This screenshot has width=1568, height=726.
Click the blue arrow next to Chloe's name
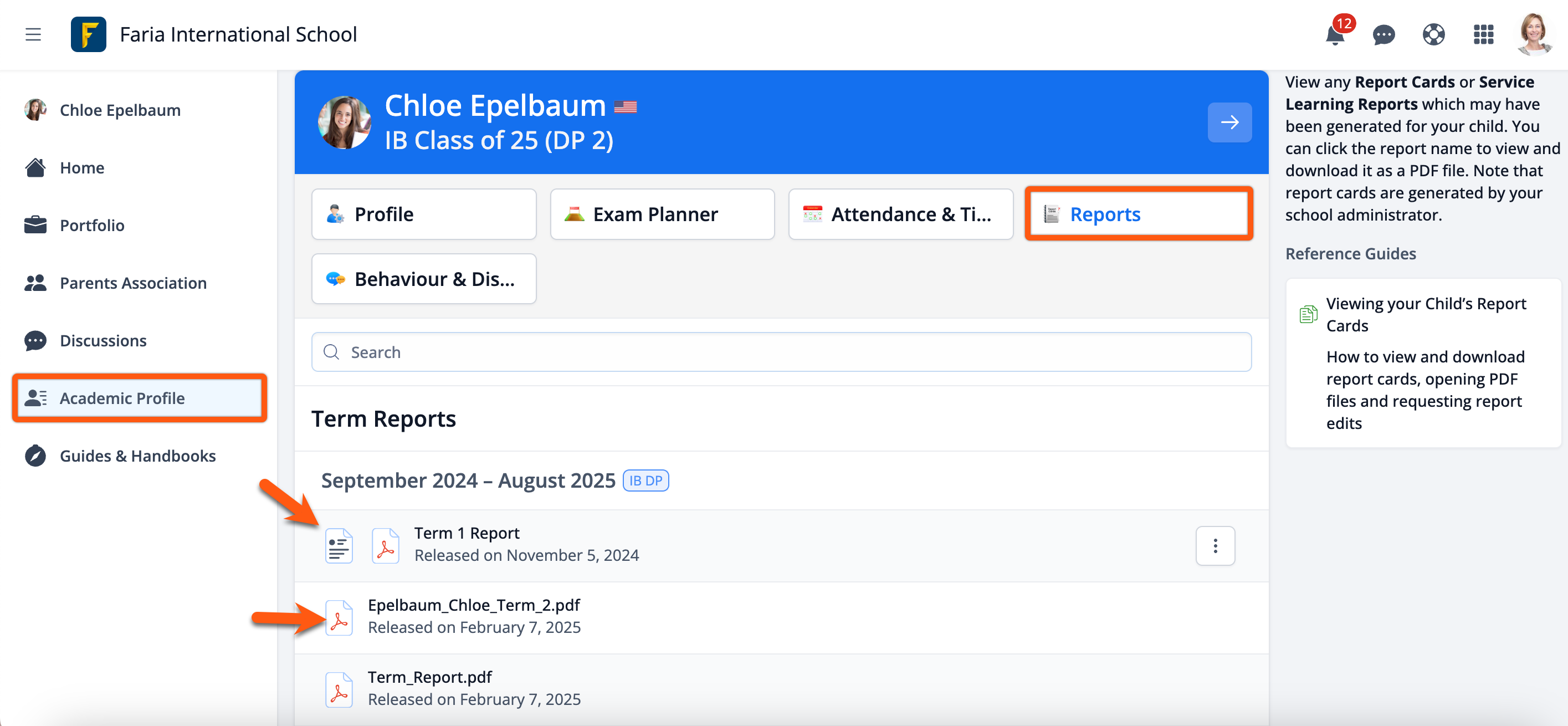[x=1229, y=122]
